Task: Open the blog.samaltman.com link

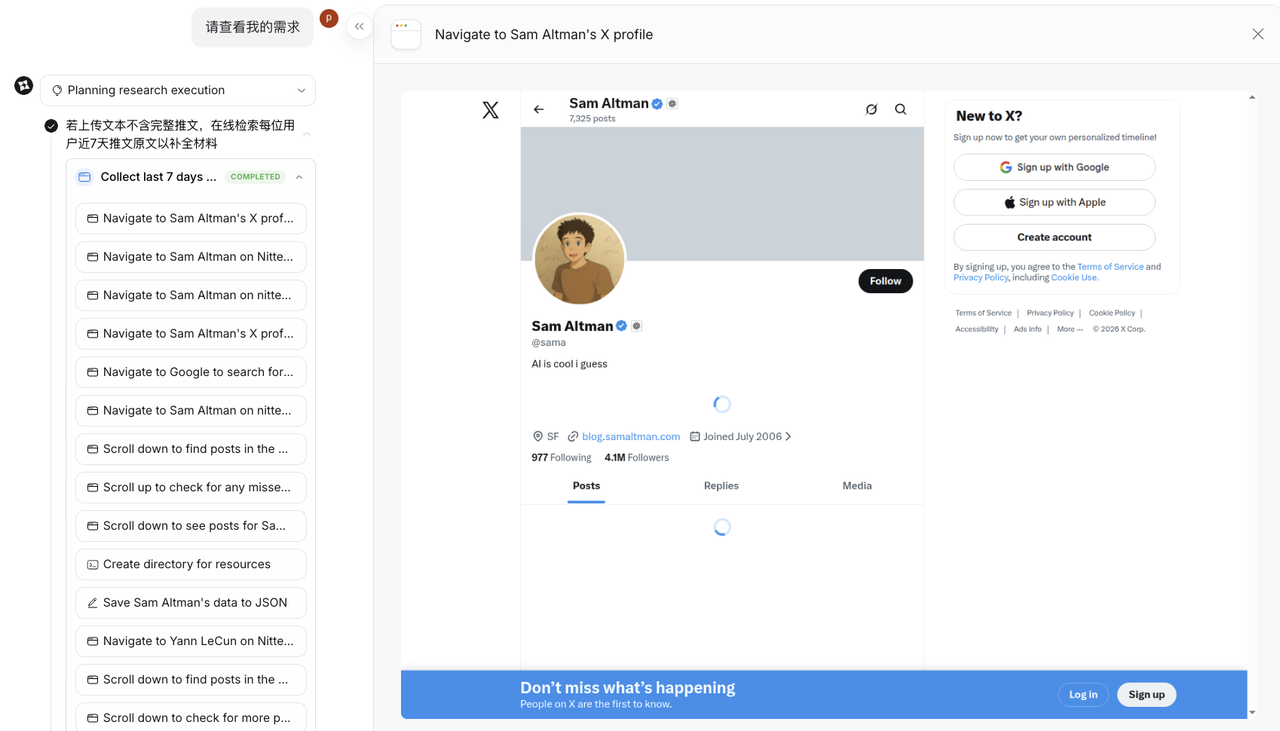Action: pyautogui.click(x=630, y=436)
